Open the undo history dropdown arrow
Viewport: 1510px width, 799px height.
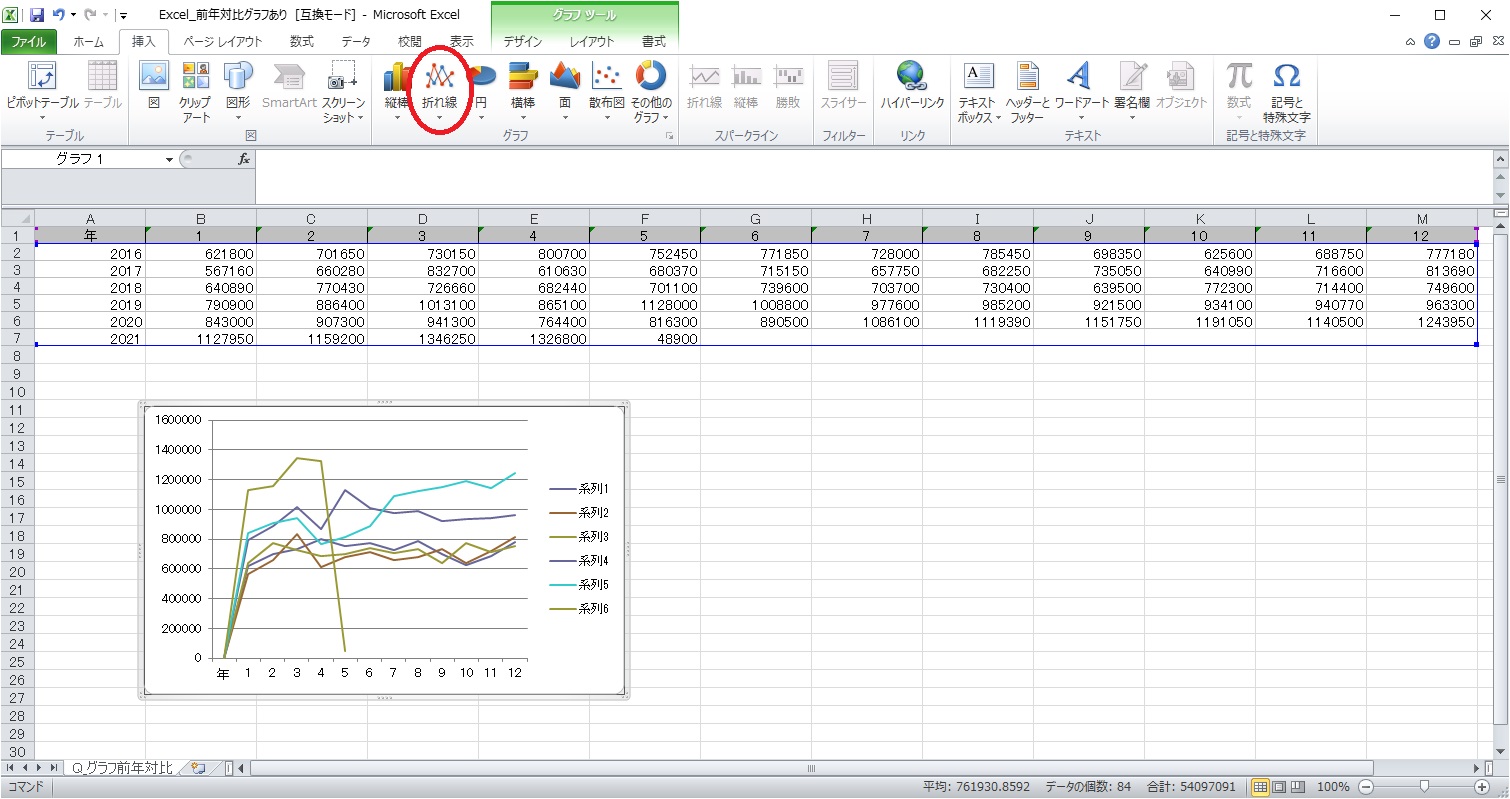(x=74, y=15)
